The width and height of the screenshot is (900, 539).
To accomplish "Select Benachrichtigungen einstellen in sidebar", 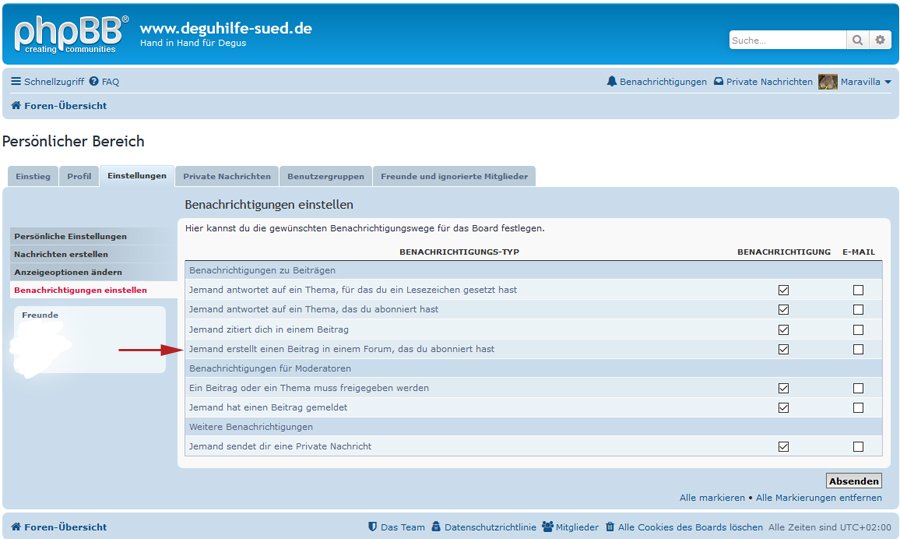I will [94, 290].
